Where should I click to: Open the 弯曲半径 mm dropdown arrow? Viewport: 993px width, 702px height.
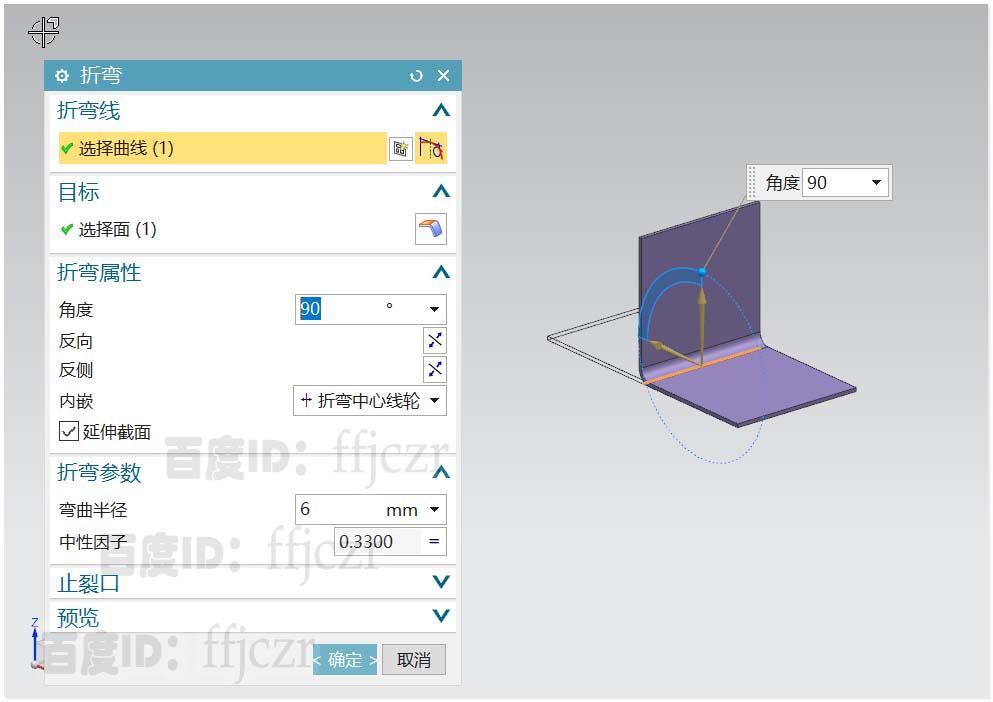click(434, 509)
